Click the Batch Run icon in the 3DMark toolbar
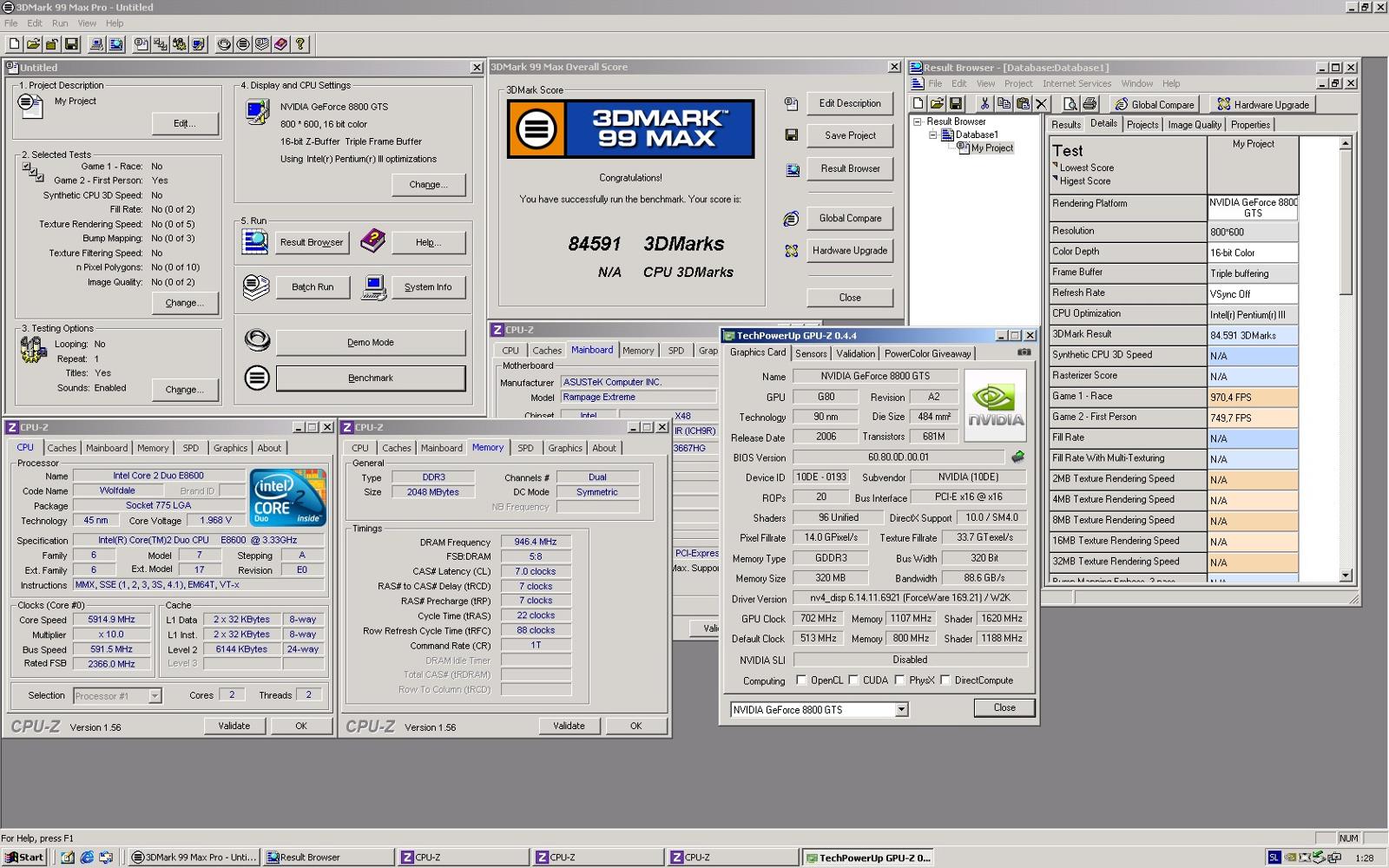Image resolution: width=1389 pixels, height=868 pixels. click(262, 44)
